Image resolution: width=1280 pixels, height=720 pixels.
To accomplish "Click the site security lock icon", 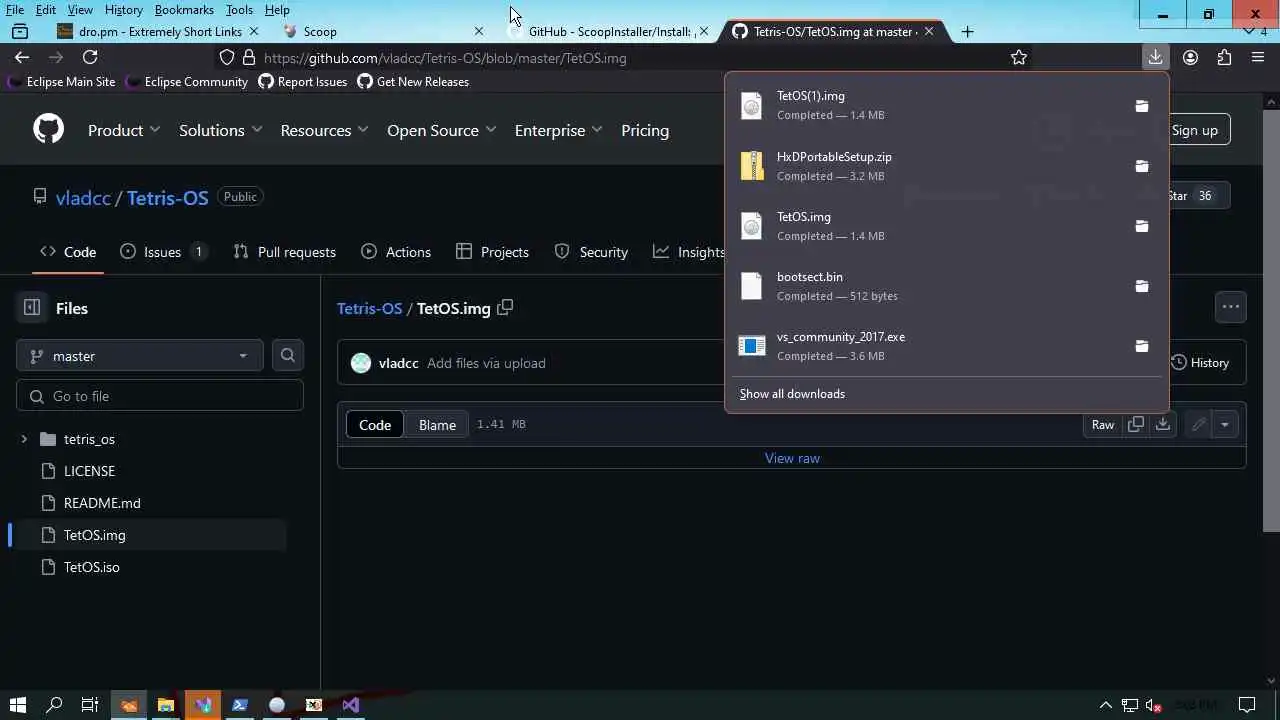I will [250, 58].
